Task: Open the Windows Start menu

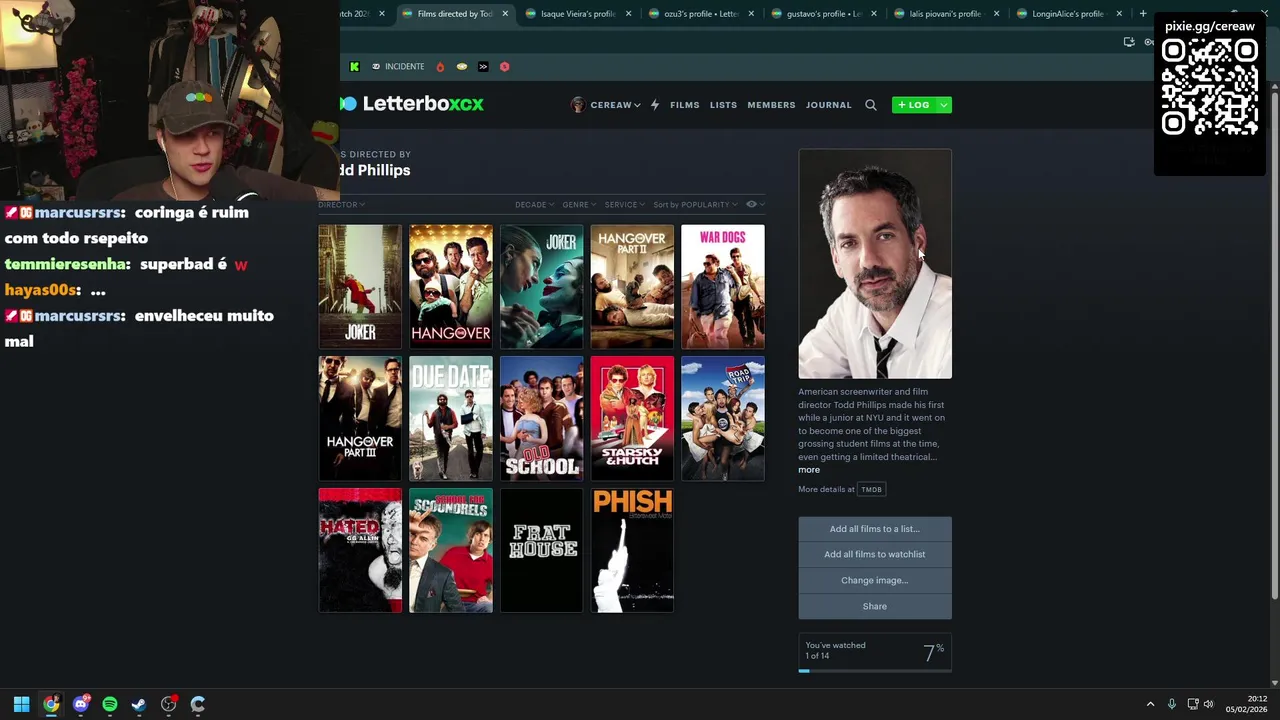Action: click(x=21, y=704)
